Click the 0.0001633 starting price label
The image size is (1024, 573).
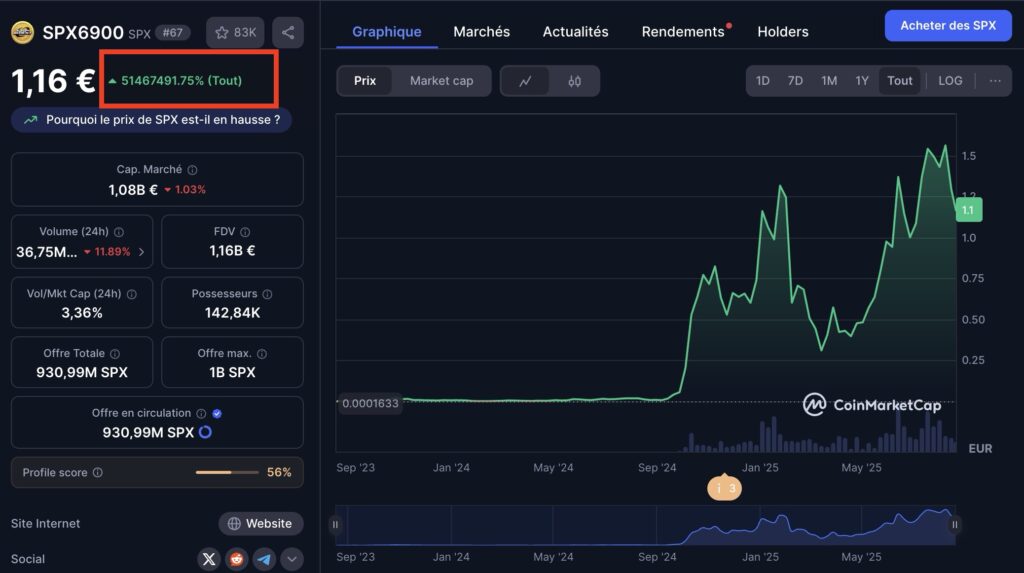(370, 403)
